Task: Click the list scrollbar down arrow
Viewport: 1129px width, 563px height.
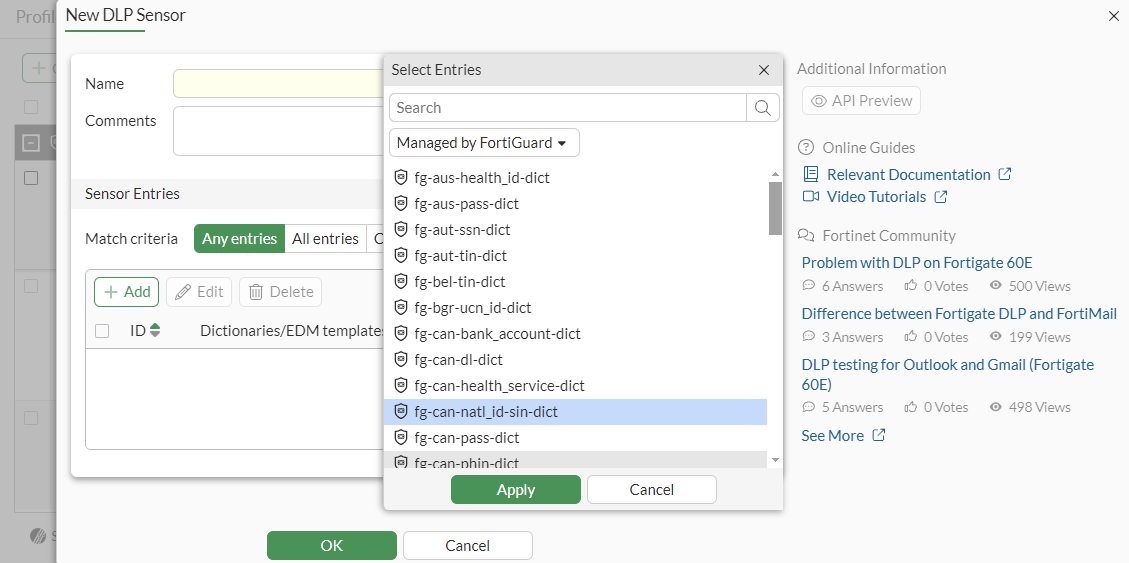Action: pos(775,460)
